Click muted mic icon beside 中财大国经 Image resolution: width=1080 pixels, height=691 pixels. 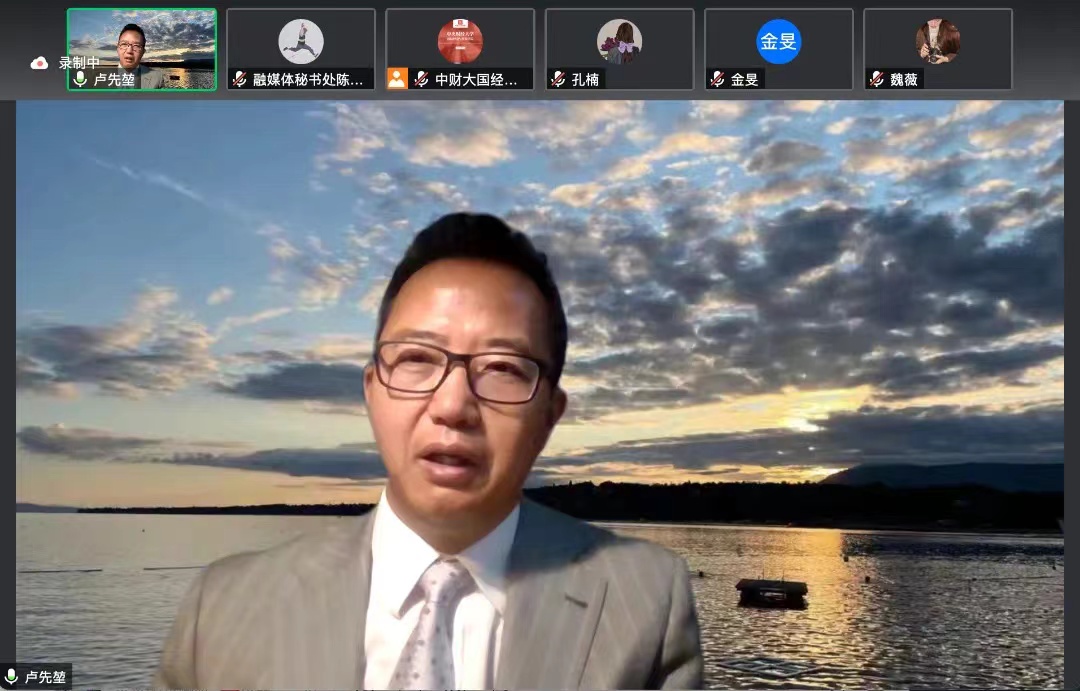point(422,79)
